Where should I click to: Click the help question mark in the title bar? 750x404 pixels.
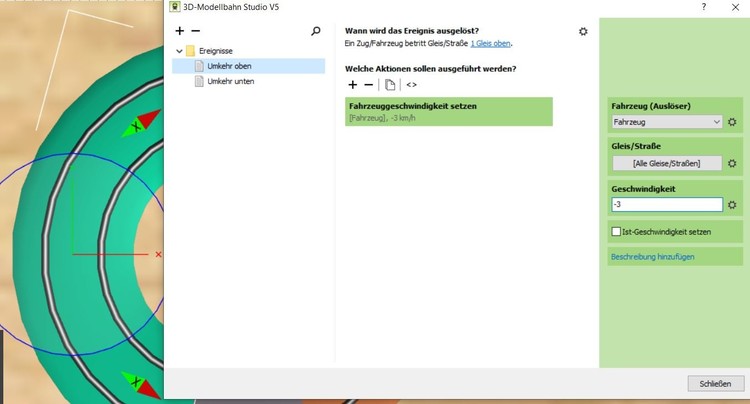704,7
